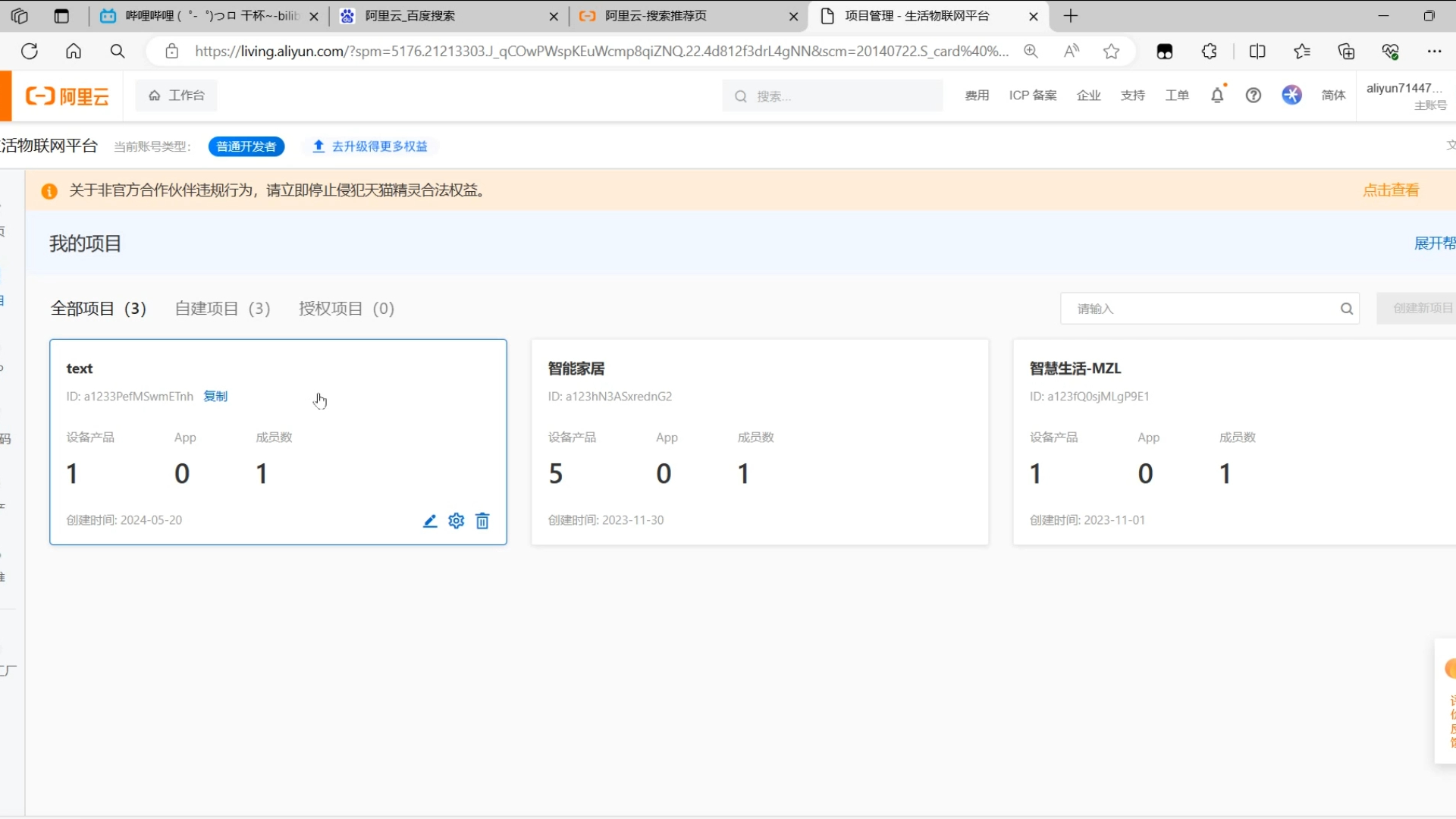Open browser settings and more menu
The height and width of the screenshot is (819, 1456).
point(1434,52)
